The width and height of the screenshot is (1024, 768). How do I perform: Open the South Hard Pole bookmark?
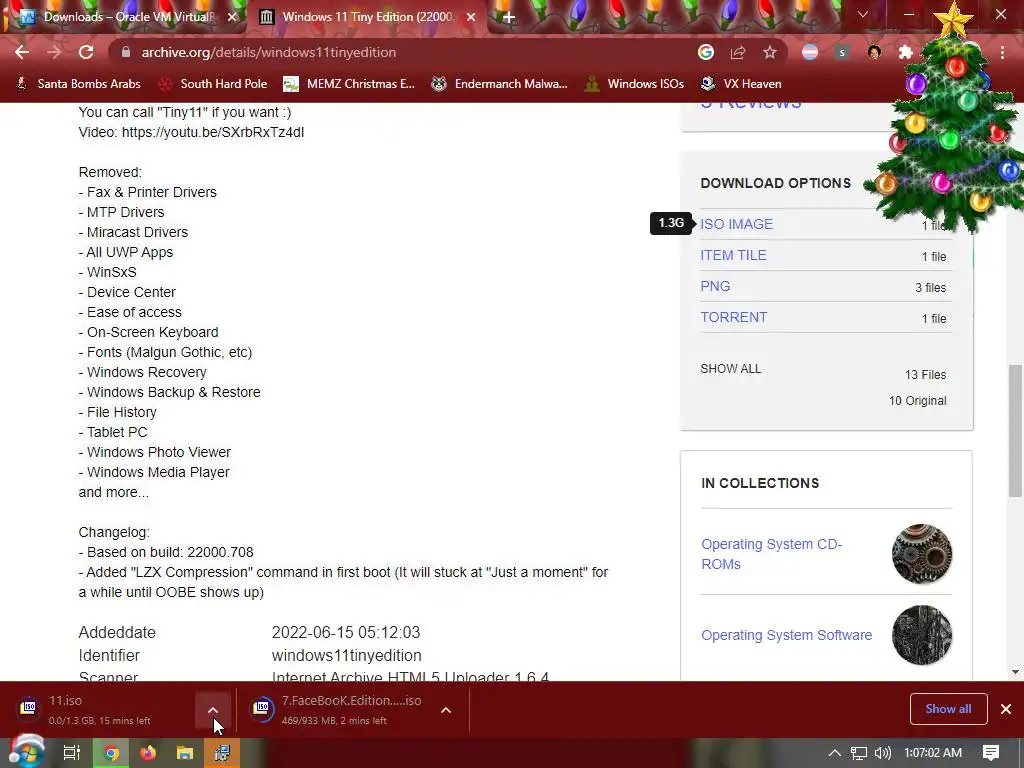coord(213,84)
